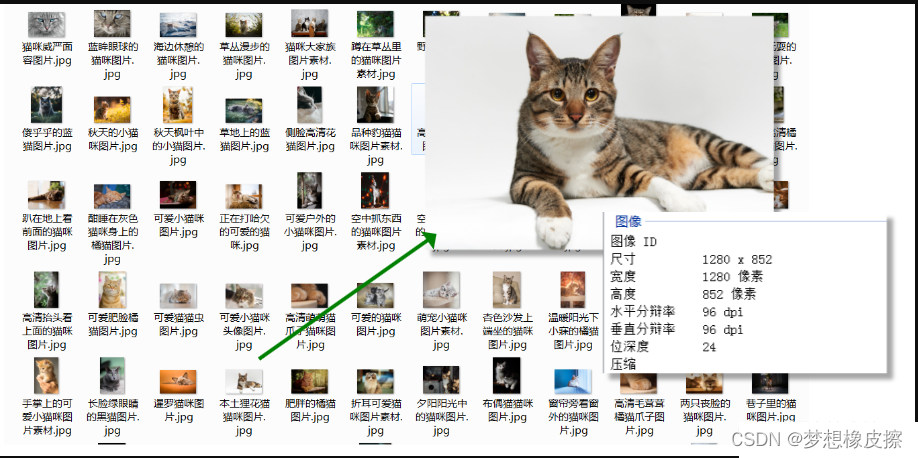Select the 手掌上的可爱小猫咪图片素材.jpg file
918x458 pixels.
(47, 398)
